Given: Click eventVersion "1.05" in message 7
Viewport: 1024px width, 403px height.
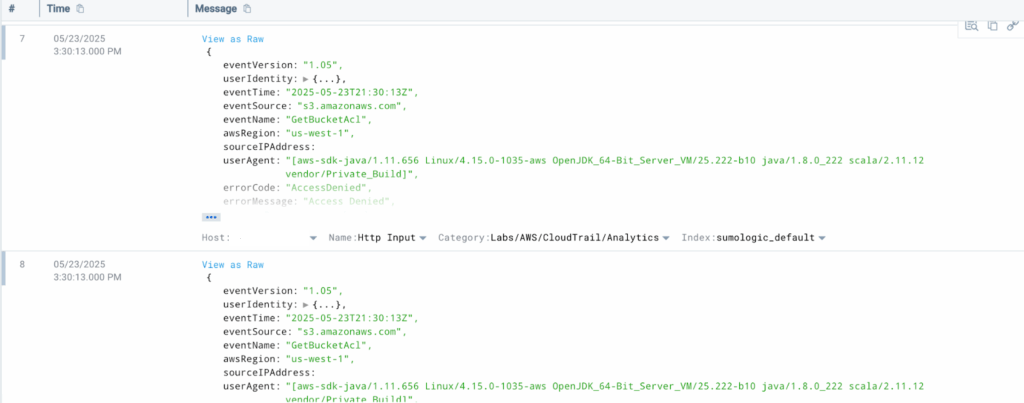Looking at the screenshot, I should [x=322, y=65].
